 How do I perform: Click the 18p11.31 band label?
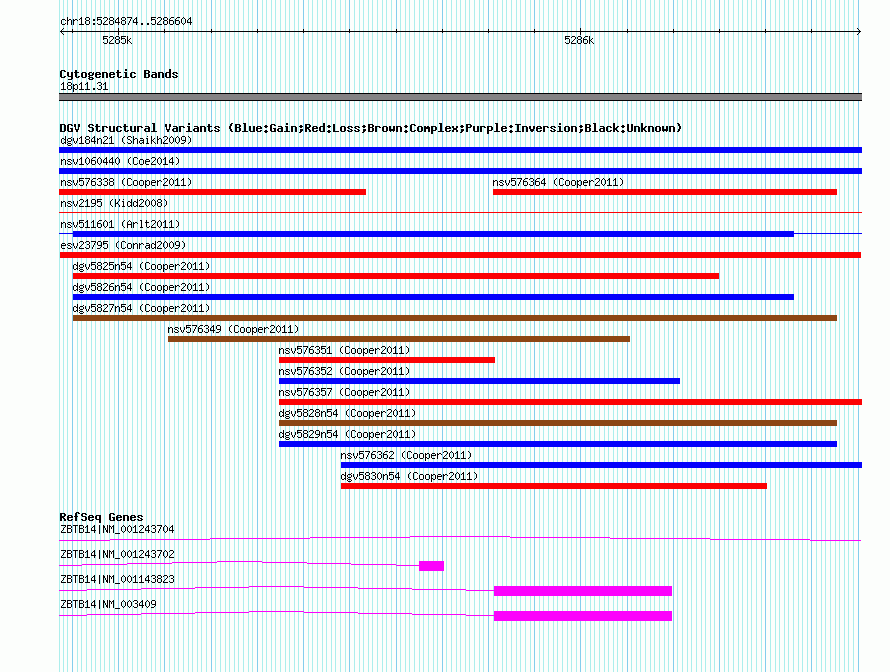[x=84, y=86]
